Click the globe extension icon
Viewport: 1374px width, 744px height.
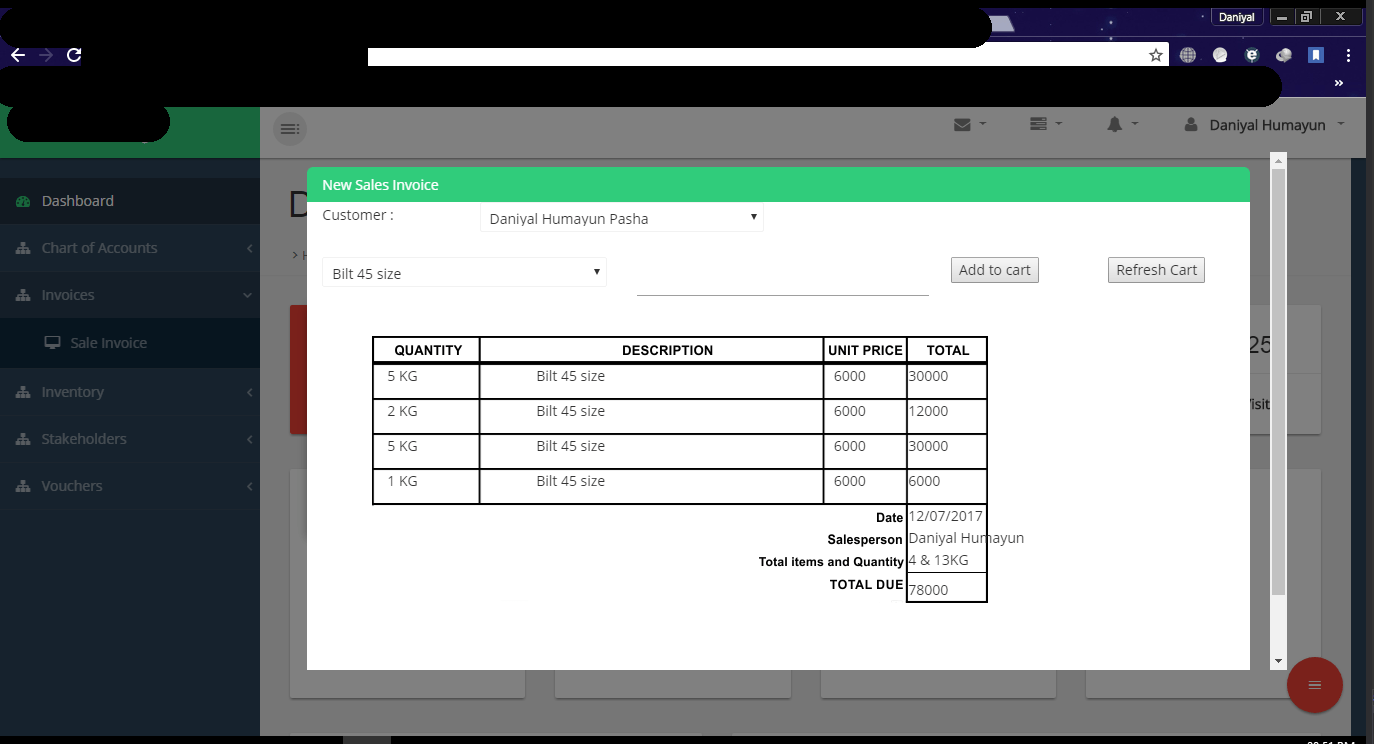point(1188,55)
